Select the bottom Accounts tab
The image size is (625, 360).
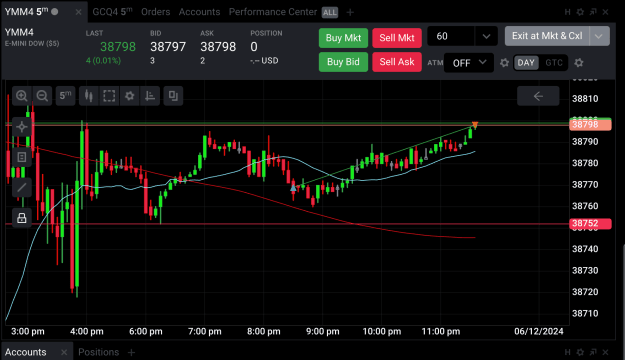[x=26, y=352]
